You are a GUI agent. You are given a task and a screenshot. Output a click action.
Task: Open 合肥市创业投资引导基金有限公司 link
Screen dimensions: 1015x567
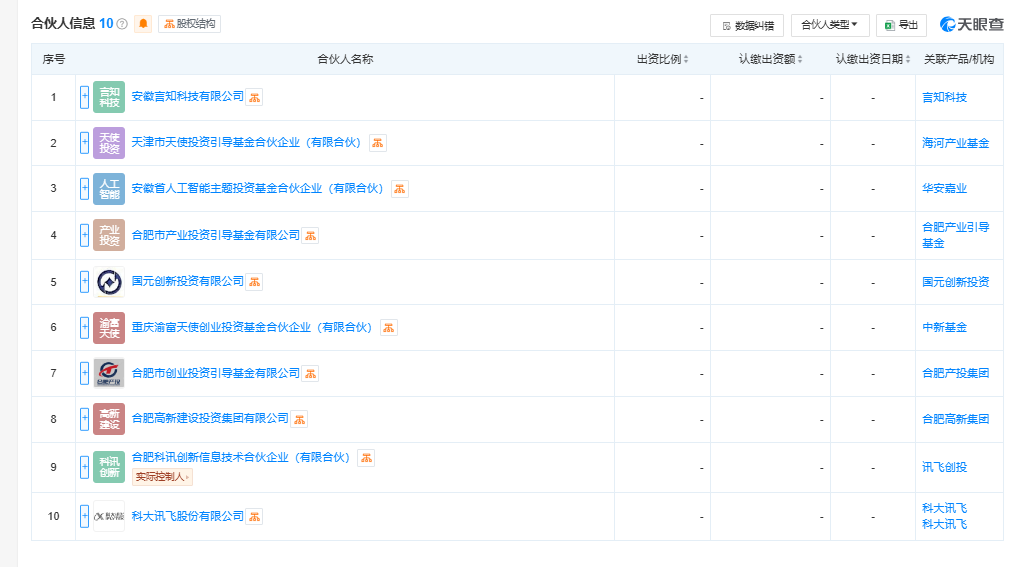[216, 373]
